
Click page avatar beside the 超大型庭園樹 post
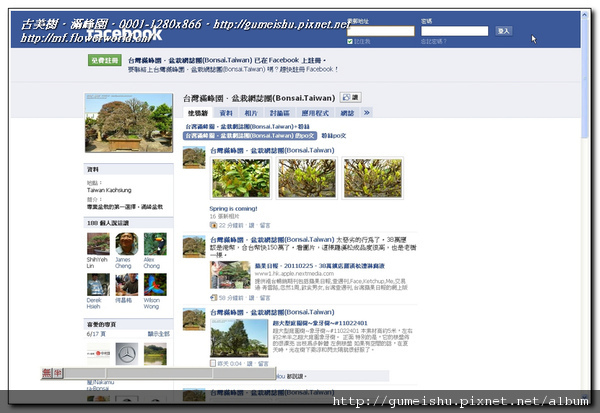(194, 319)
